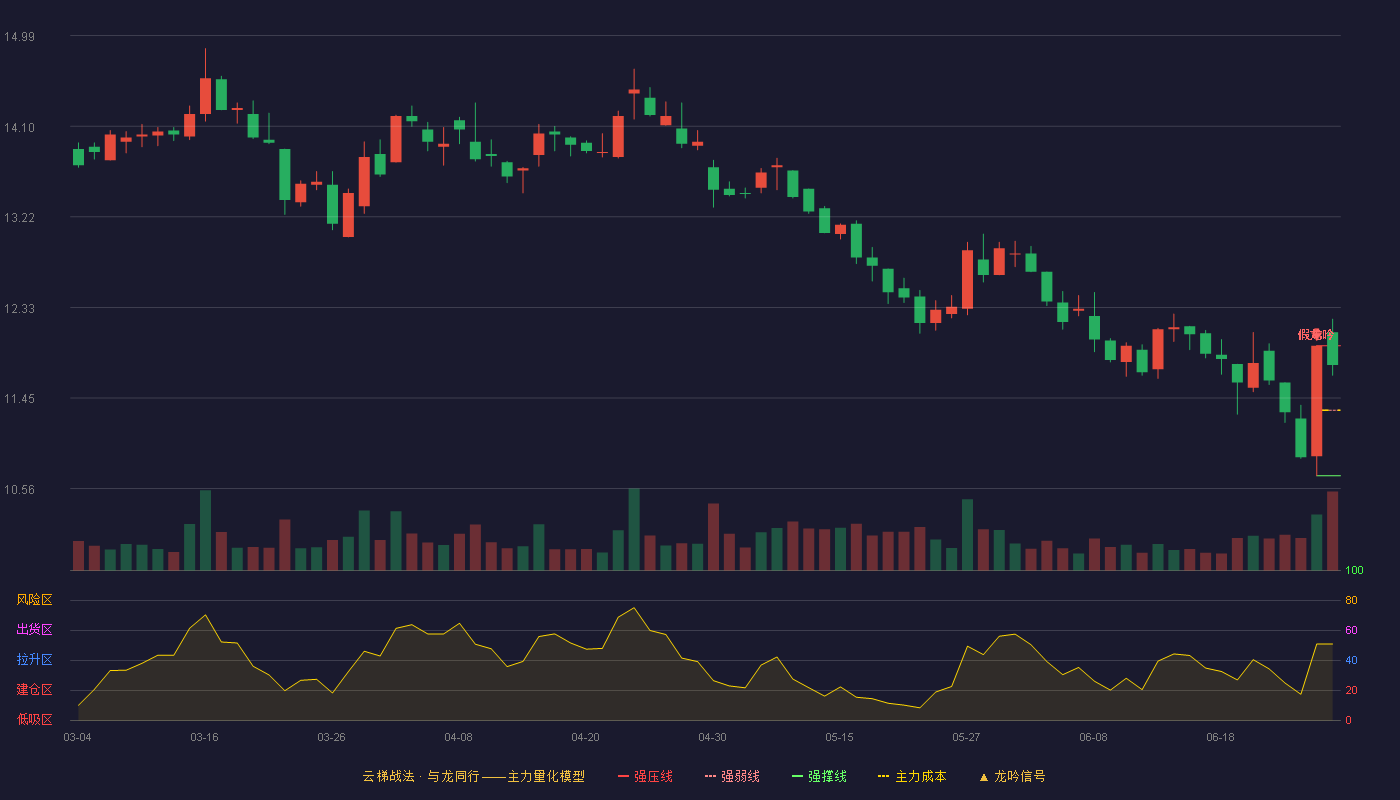Click the 13.22 price axis label
1400x800 pixels.
(x=19, y=218)
